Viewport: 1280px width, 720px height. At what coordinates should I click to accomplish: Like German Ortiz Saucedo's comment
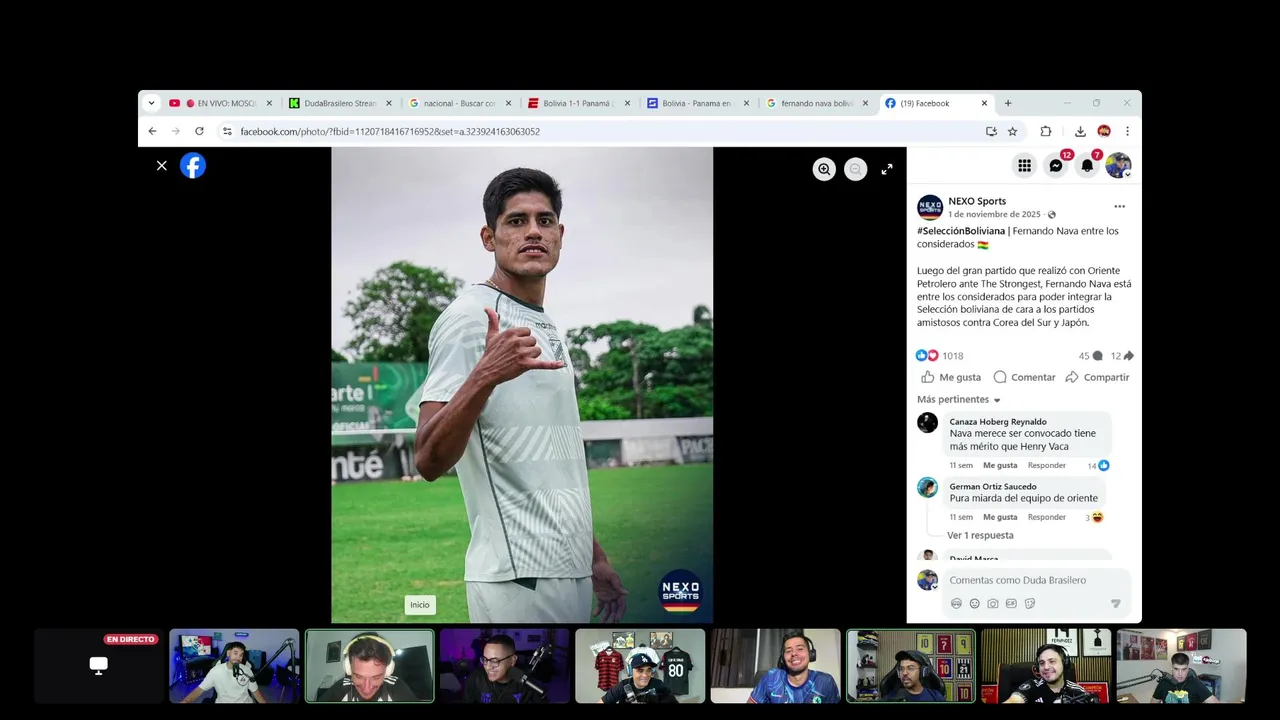tap(1000, 517)
